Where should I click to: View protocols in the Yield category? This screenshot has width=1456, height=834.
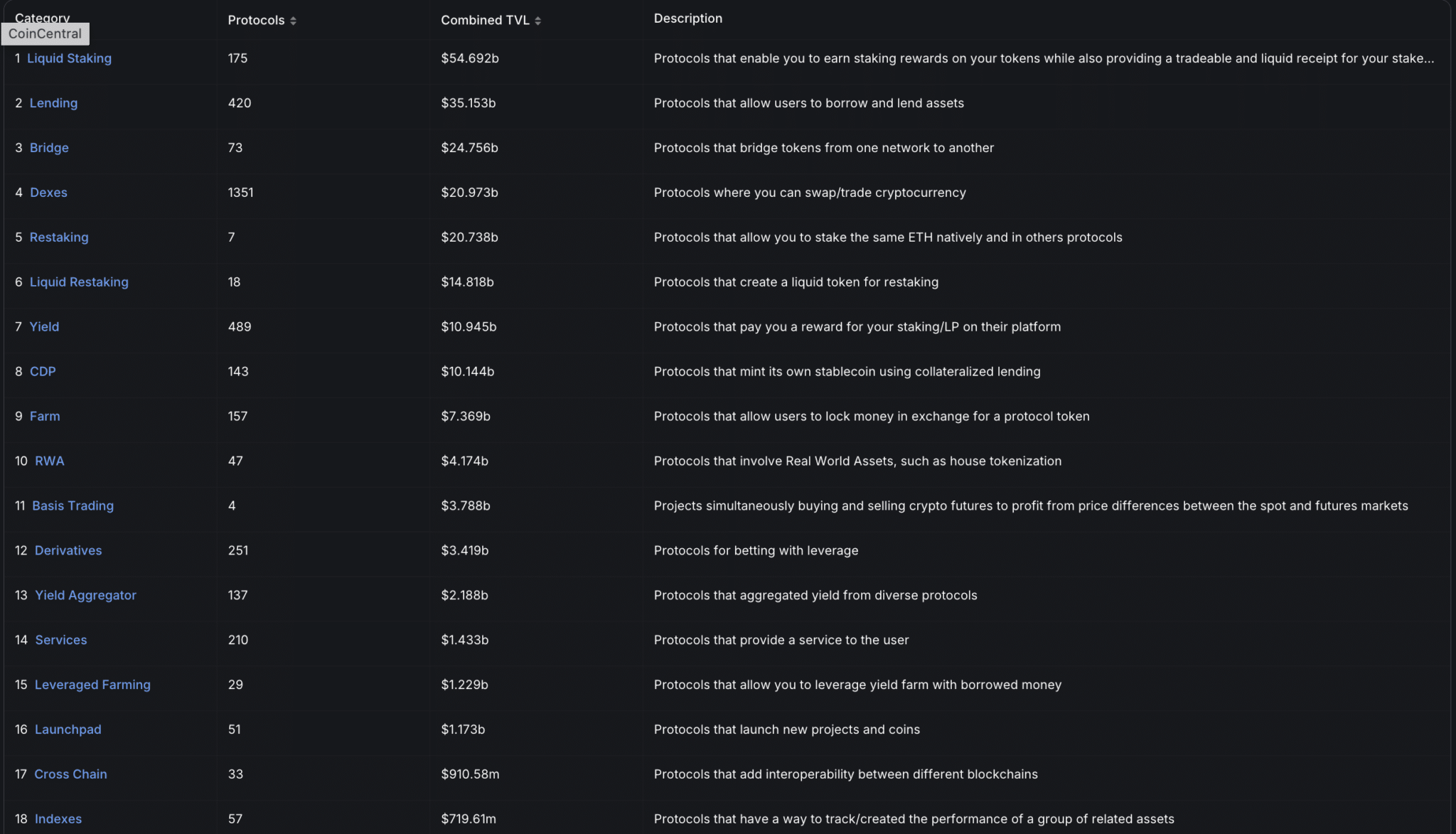pyautogui.click(x=45, y=326)
